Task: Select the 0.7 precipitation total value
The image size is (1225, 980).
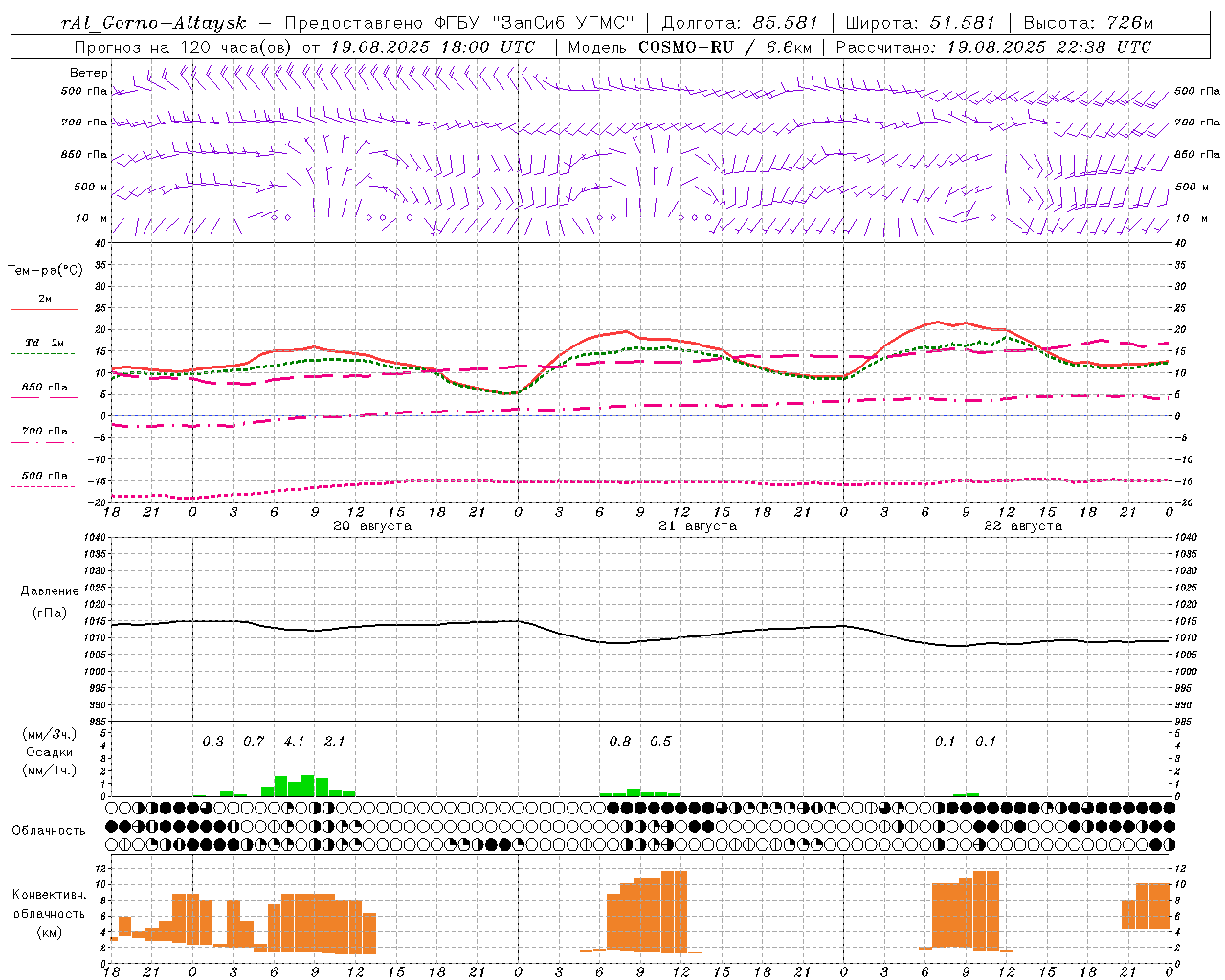Action: point(254,741)
